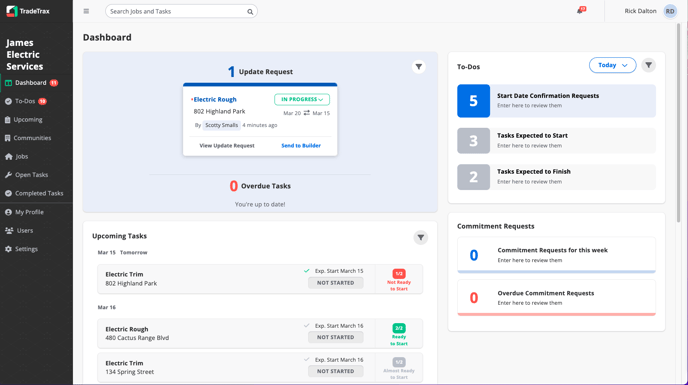This screenshot has height=385, width=688.
Task: Filter the Update Request panel
Action: pyautogui.click(x=419, y=67)
